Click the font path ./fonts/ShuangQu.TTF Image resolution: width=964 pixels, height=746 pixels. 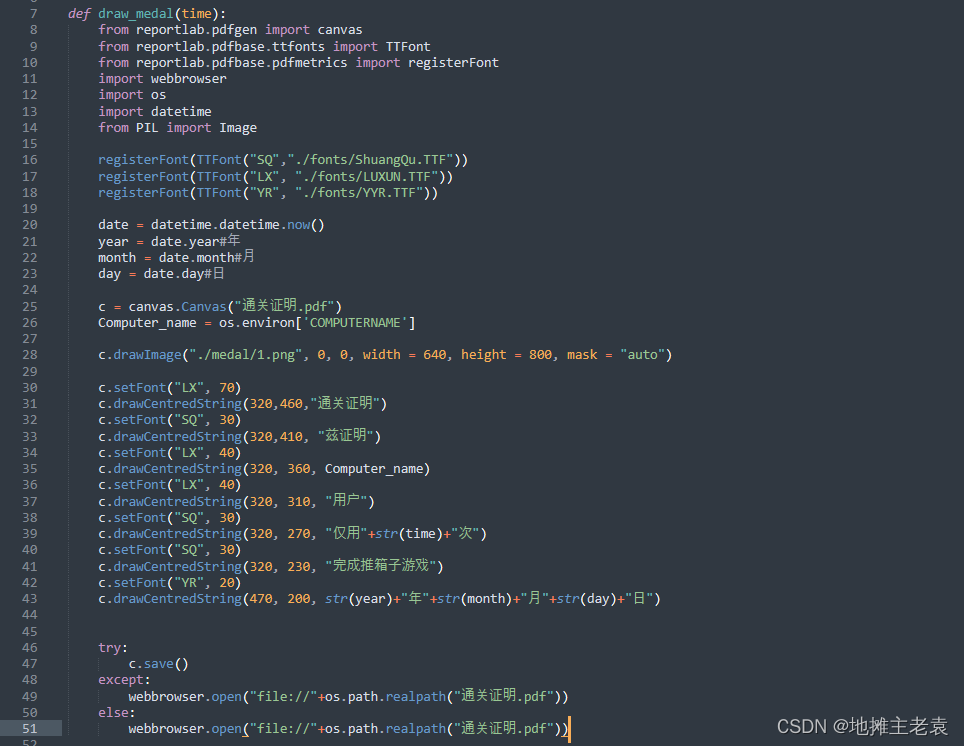click(370, 160)
